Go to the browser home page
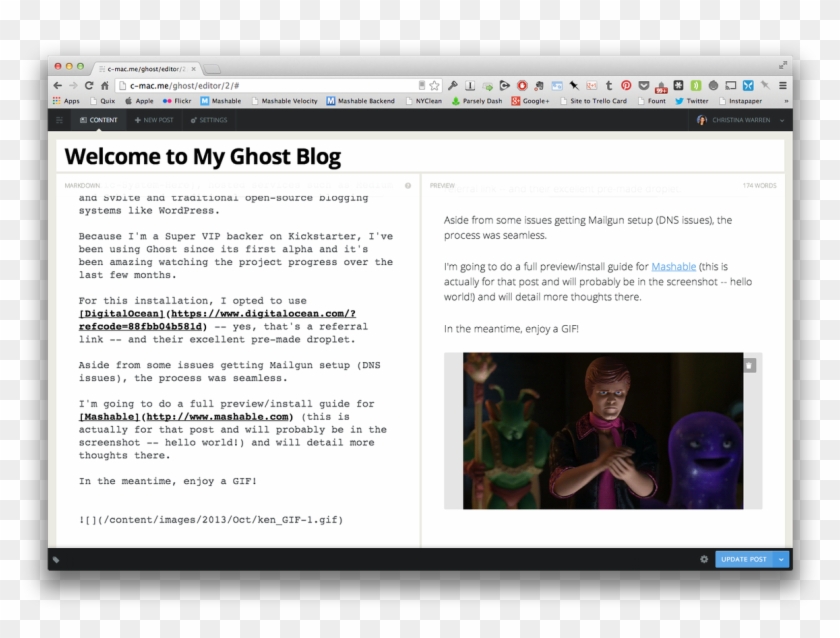Screen dimensions: 840x638 tap(104, 86)
